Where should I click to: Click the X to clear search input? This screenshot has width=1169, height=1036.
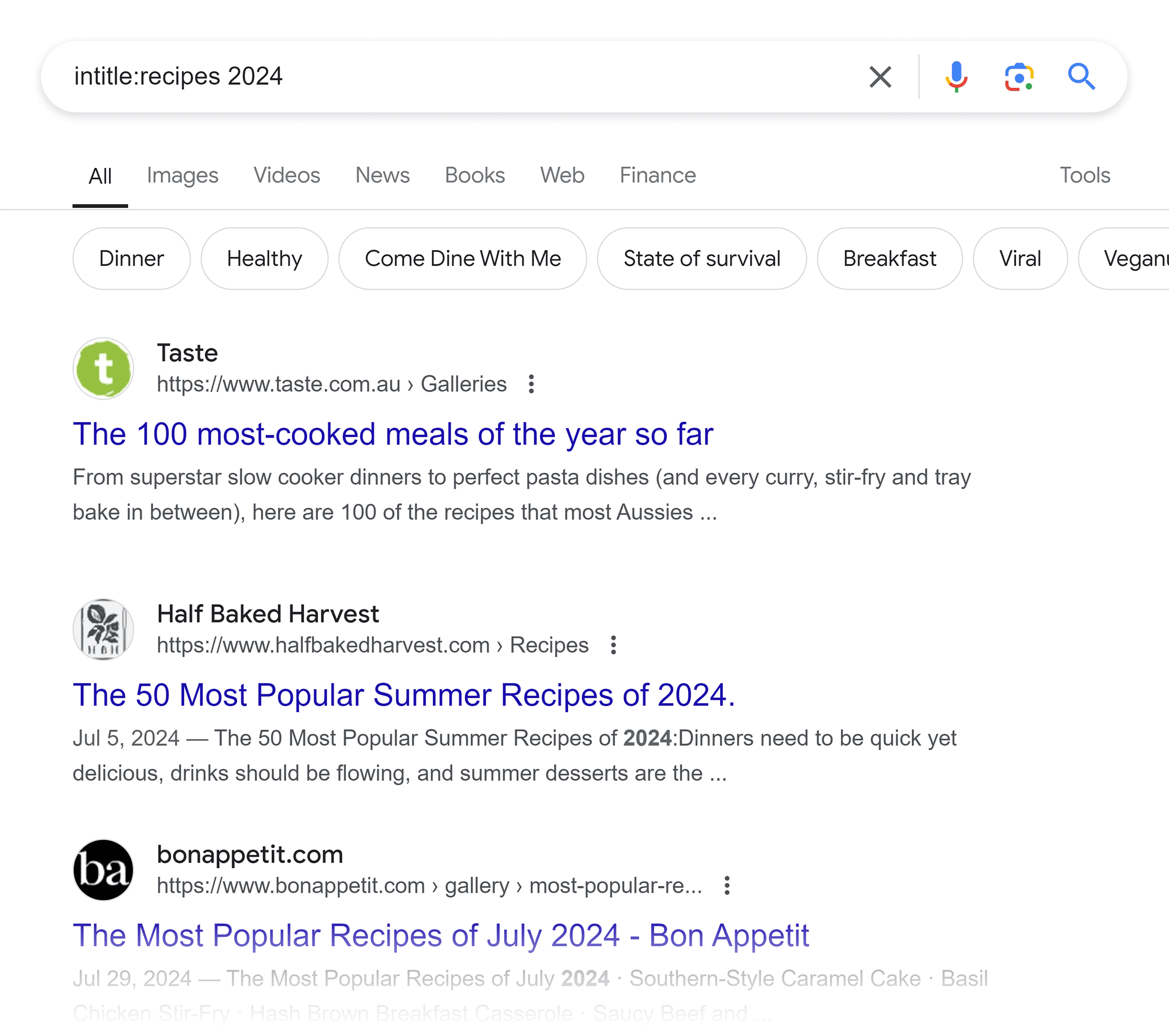[881, 77]
